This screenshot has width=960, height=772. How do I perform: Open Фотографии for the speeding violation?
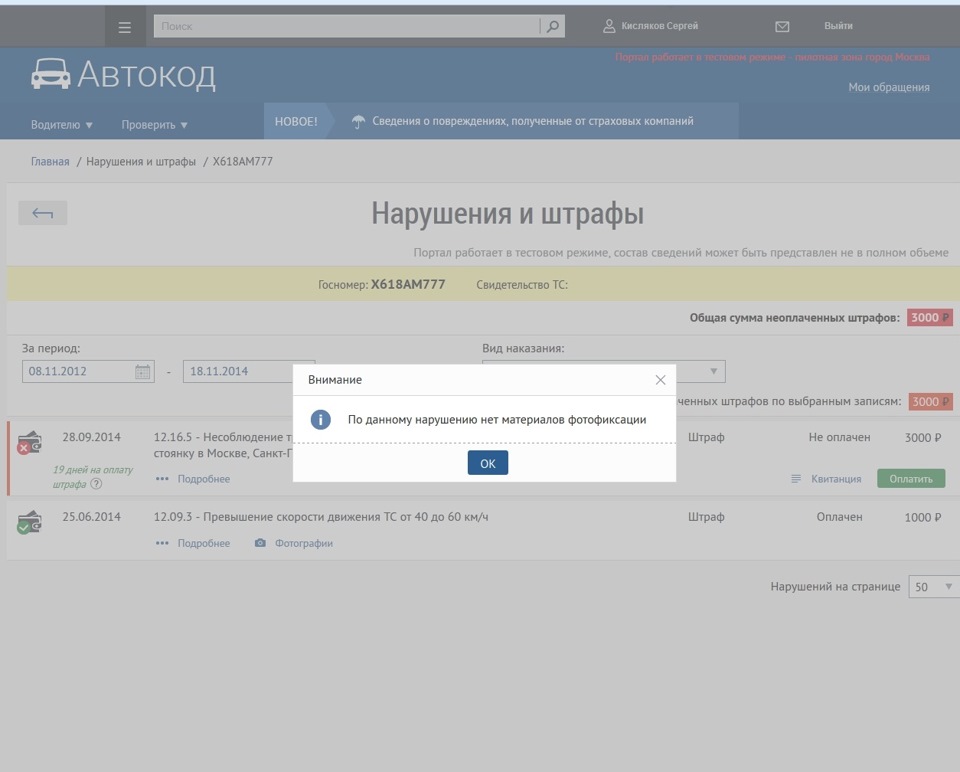click(x=303, y=544)
